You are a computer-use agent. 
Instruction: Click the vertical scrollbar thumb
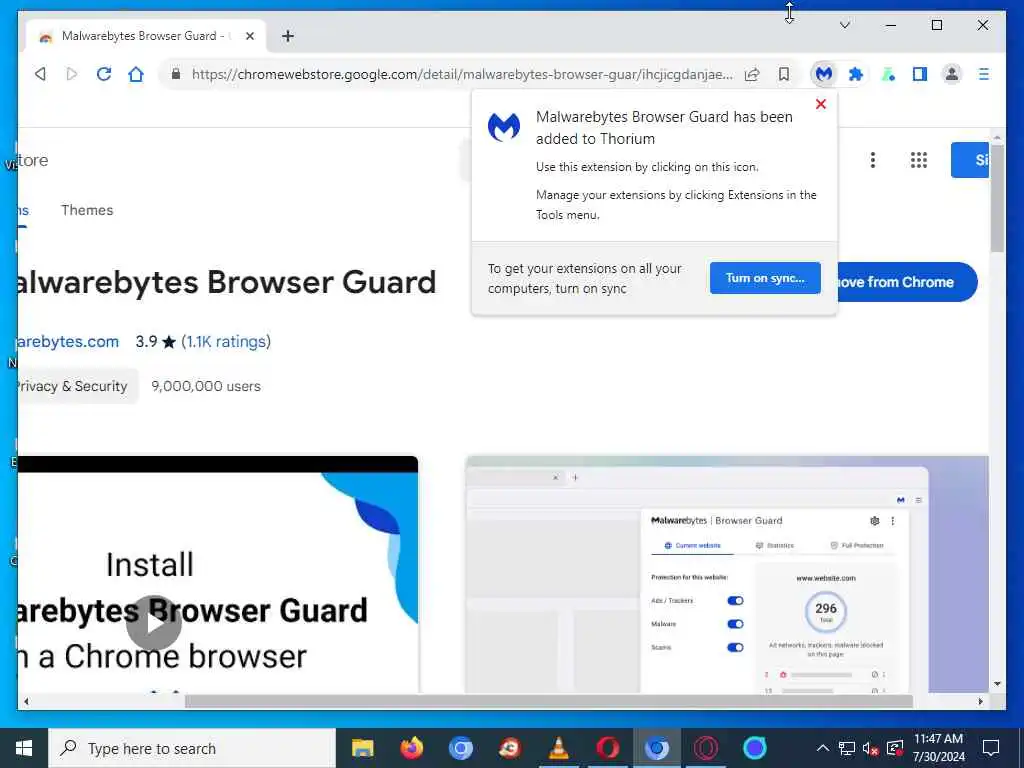(997, 198)
